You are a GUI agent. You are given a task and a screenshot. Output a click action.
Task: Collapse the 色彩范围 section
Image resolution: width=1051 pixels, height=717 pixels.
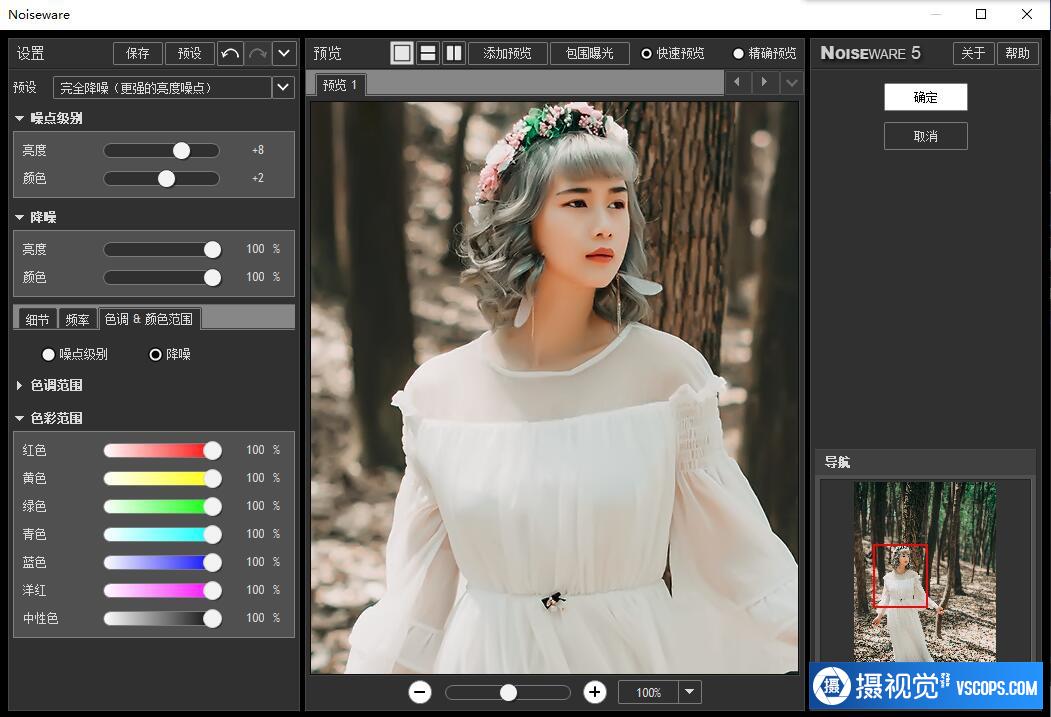[19, 418]
